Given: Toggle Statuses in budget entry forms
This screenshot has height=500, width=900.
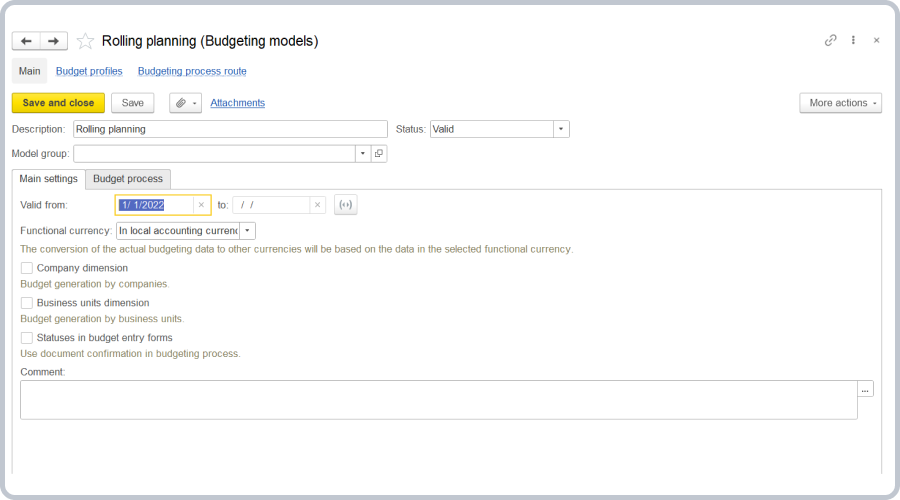Looking at the screenshot, I should [27, 338].
